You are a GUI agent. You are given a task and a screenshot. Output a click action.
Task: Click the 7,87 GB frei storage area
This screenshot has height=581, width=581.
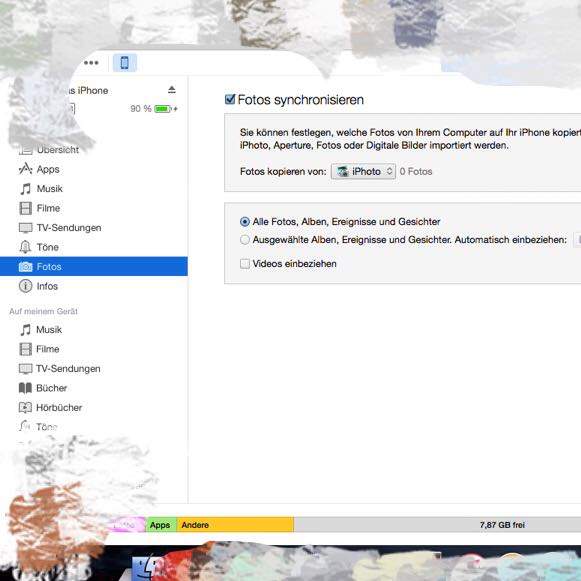pos(437,525)
